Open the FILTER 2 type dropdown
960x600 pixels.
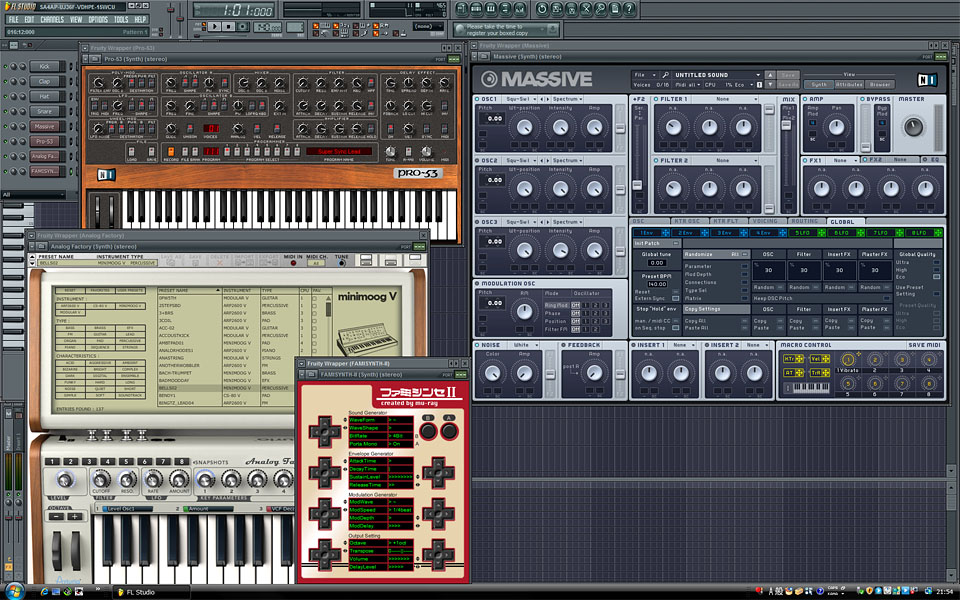[726, 160]
